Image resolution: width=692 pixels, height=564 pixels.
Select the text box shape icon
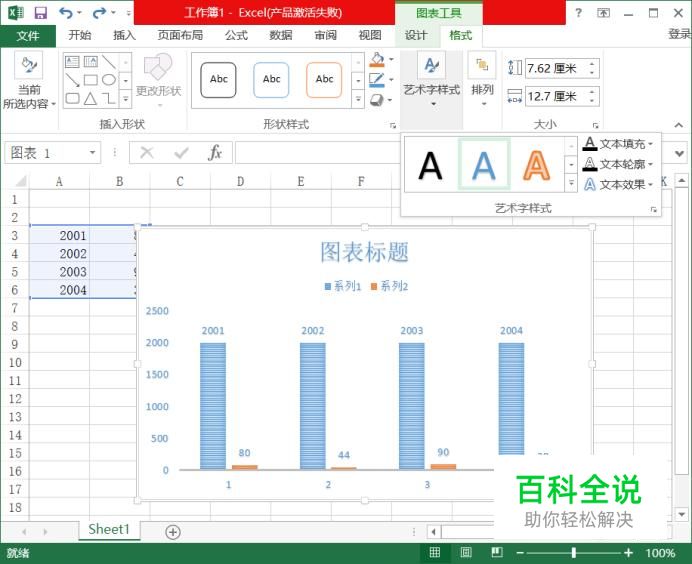click(72, 61)
